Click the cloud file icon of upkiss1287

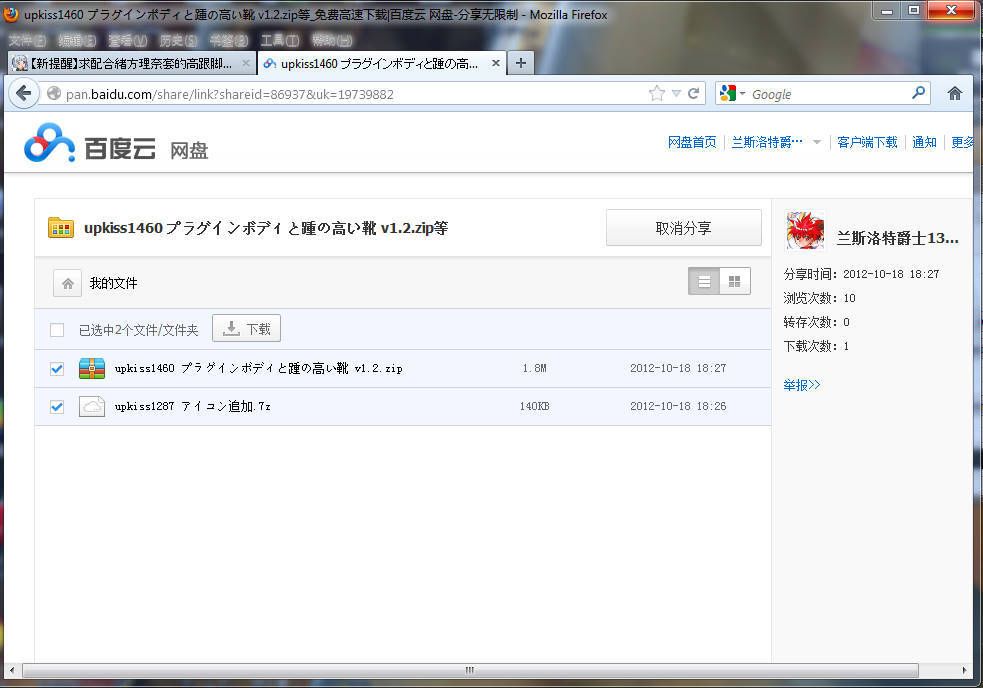click(92, 406)
